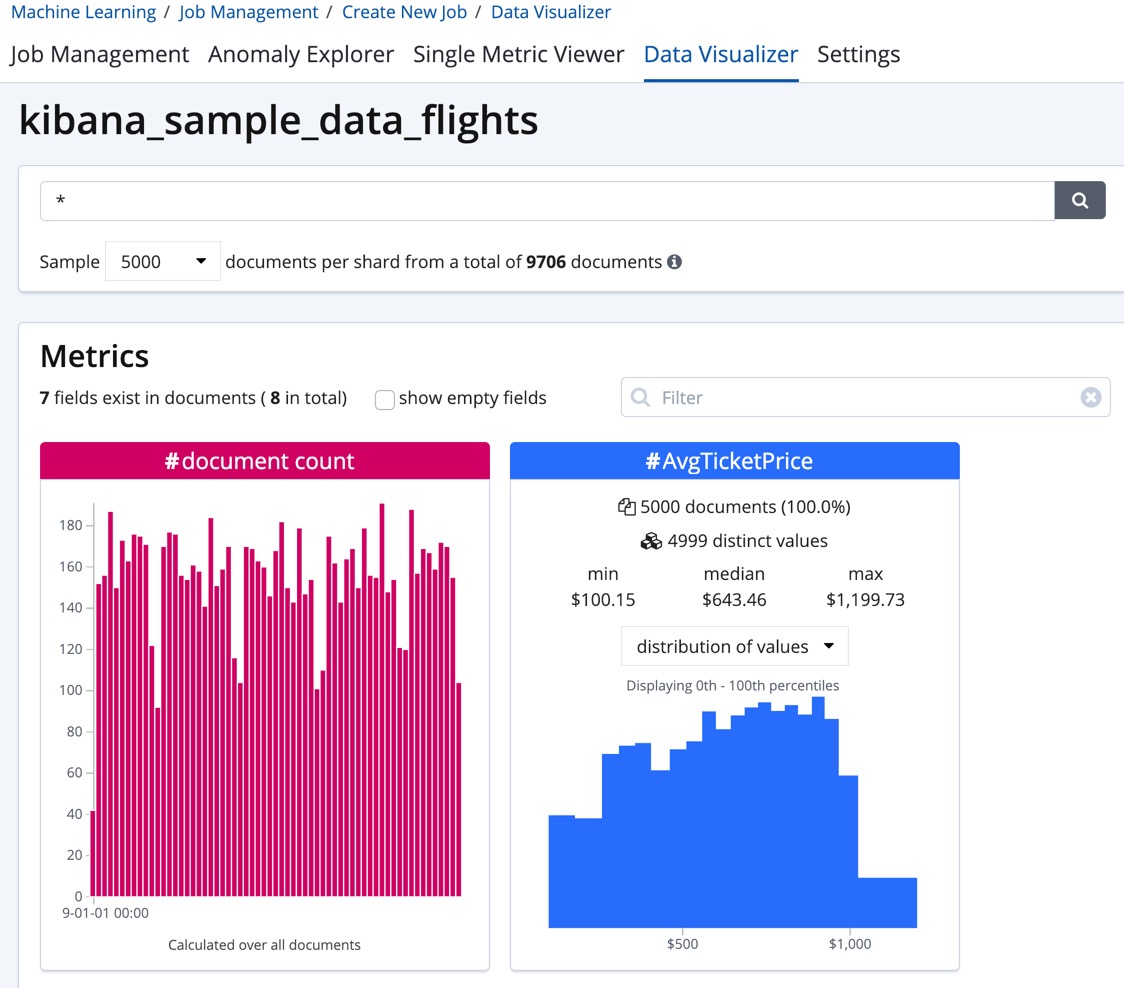The width and height of the screenshot is (1124, 988).
Task: Switch to the Single Metric Viewer tab
Action: (x=518, y=54)
